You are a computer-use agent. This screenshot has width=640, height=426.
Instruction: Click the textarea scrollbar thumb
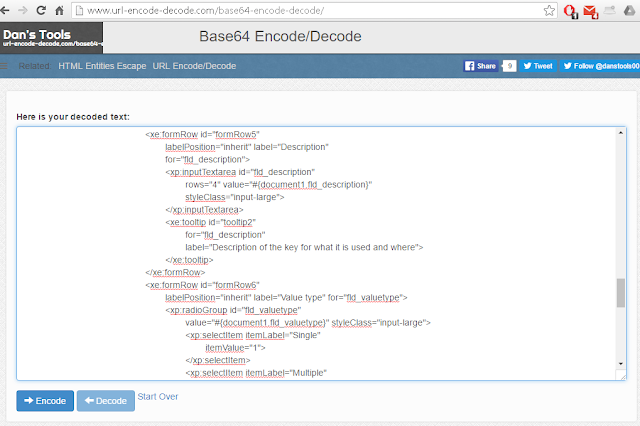[x=621, y=293]
